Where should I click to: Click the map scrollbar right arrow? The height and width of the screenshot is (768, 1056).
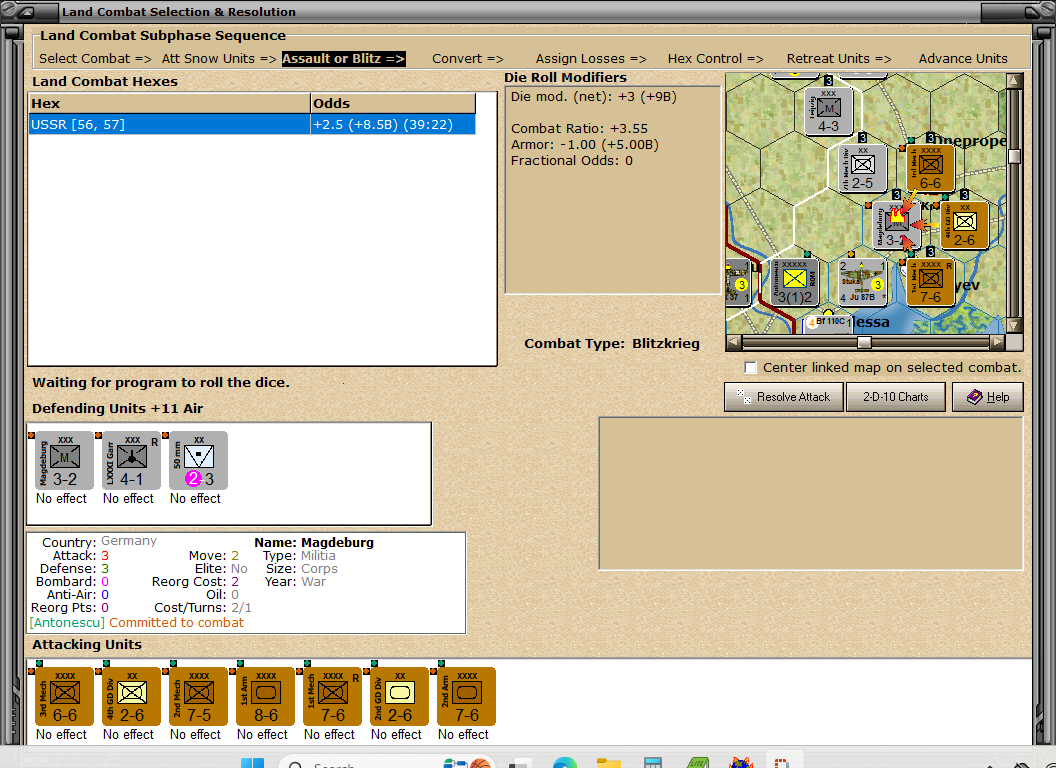pyautogui.click(x=997, y=342)
